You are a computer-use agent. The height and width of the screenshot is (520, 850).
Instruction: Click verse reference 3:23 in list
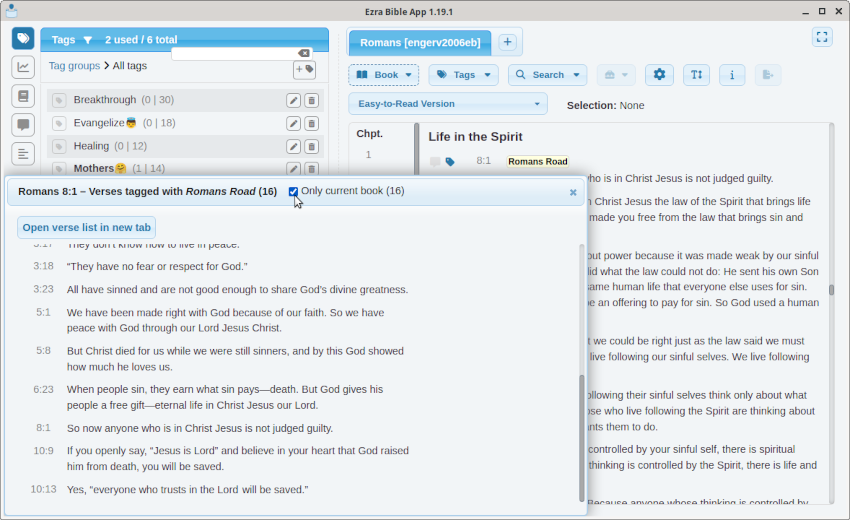tap(43, 290)
